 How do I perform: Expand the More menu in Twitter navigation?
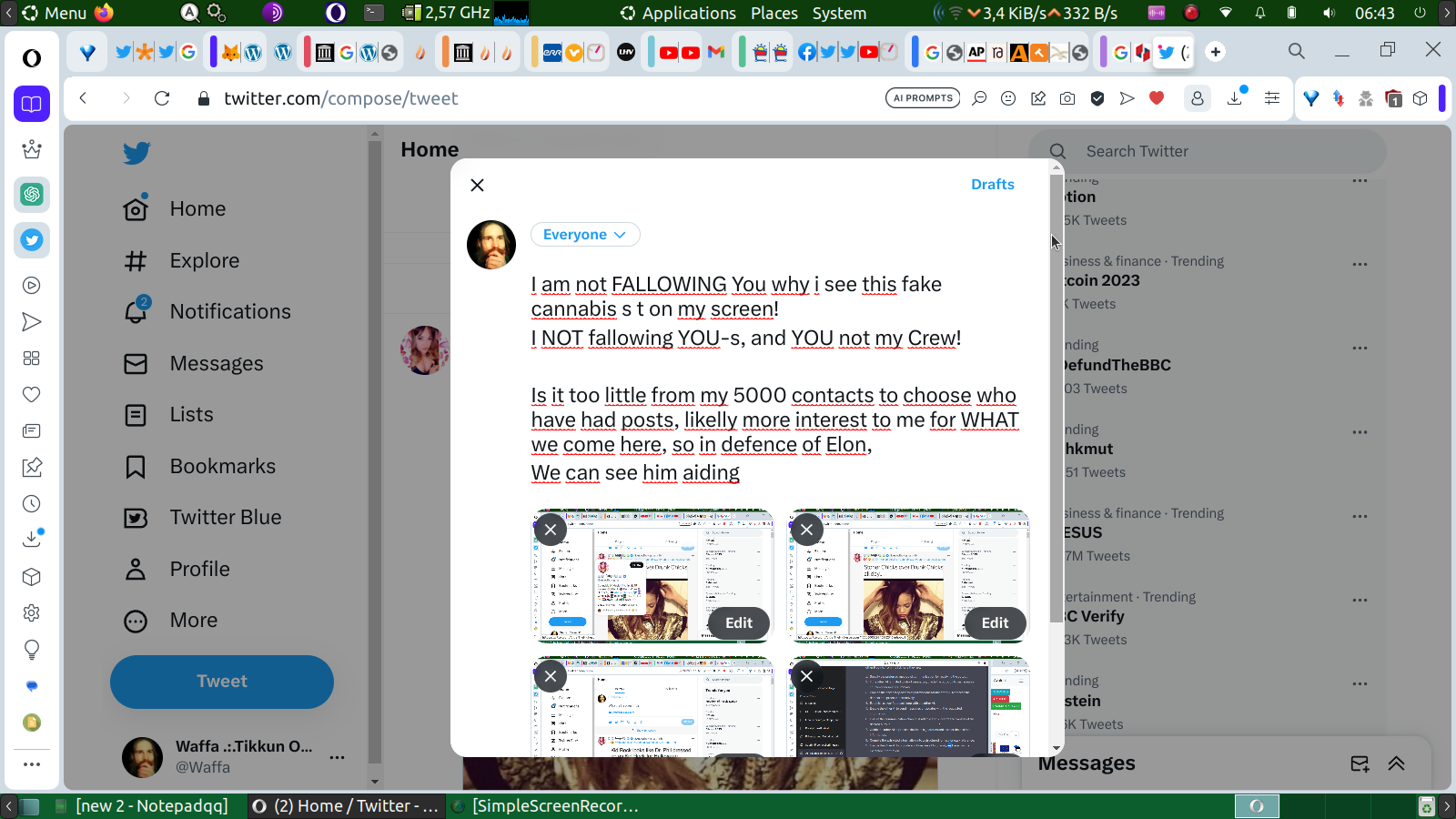171,621
